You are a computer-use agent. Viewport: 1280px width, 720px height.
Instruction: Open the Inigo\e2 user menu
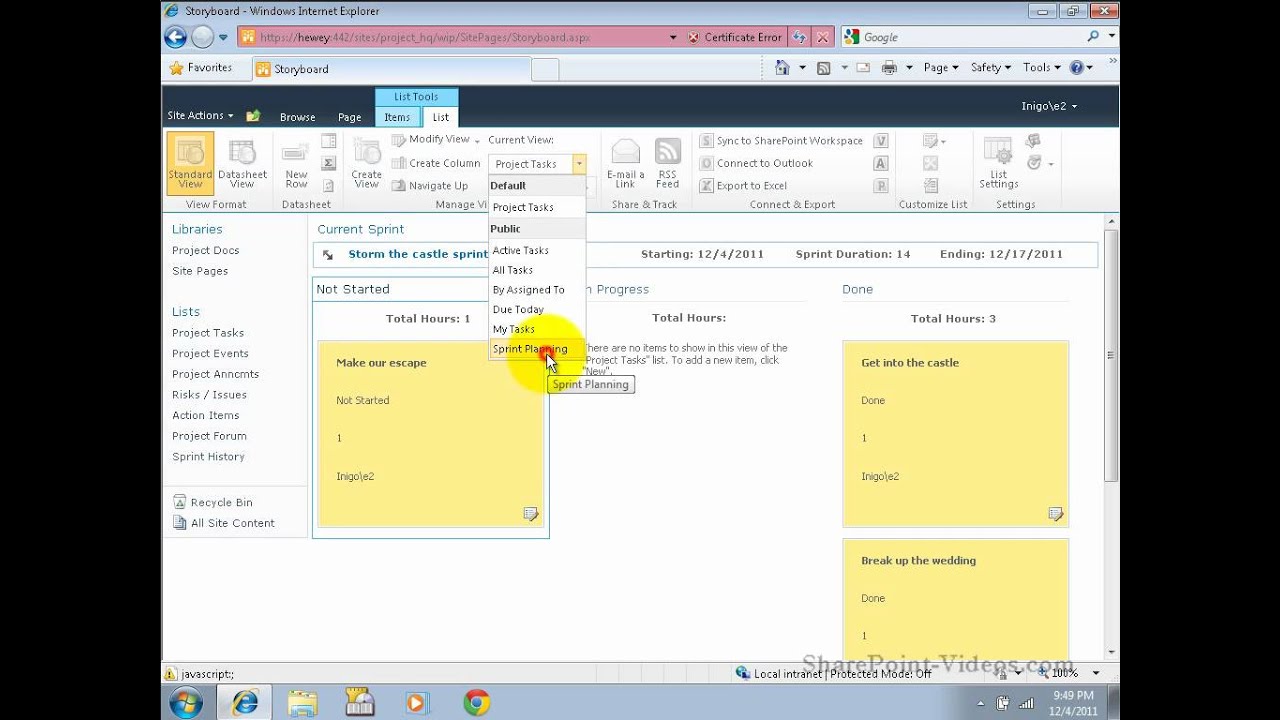1049,106
